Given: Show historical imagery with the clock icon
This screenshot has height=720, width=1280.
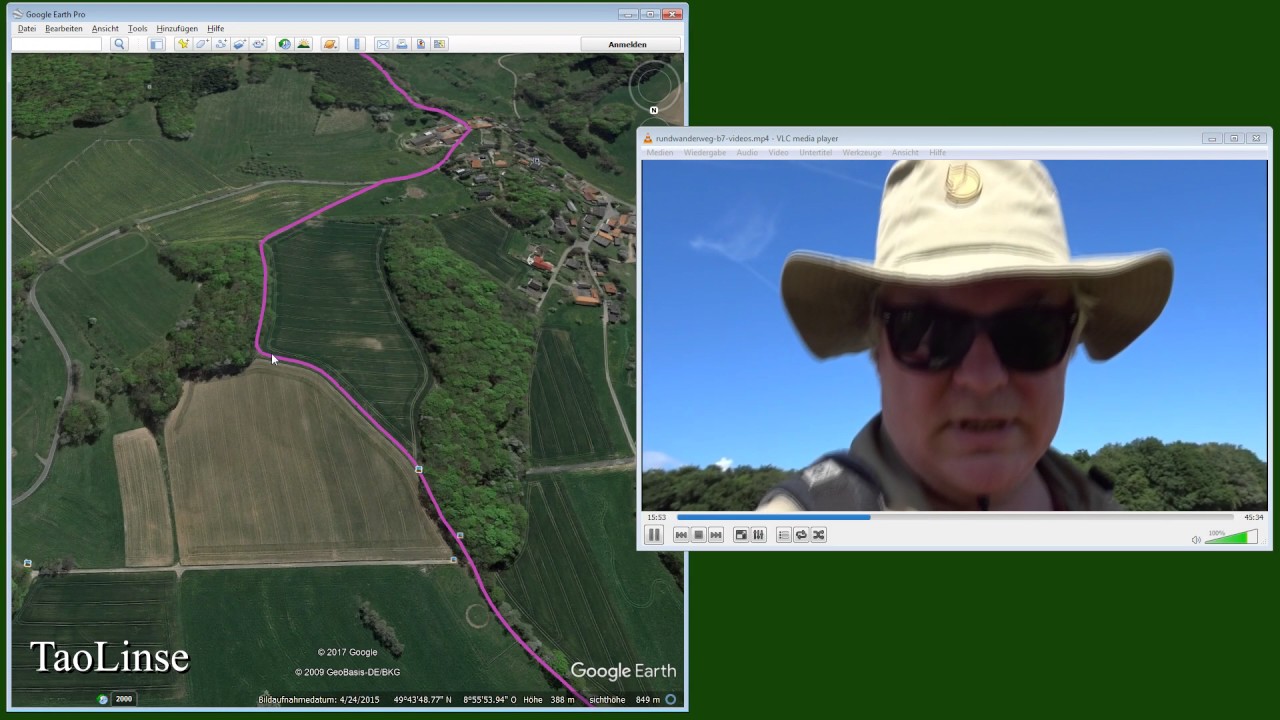Looking at the screenshot, I should click(284, 44).
